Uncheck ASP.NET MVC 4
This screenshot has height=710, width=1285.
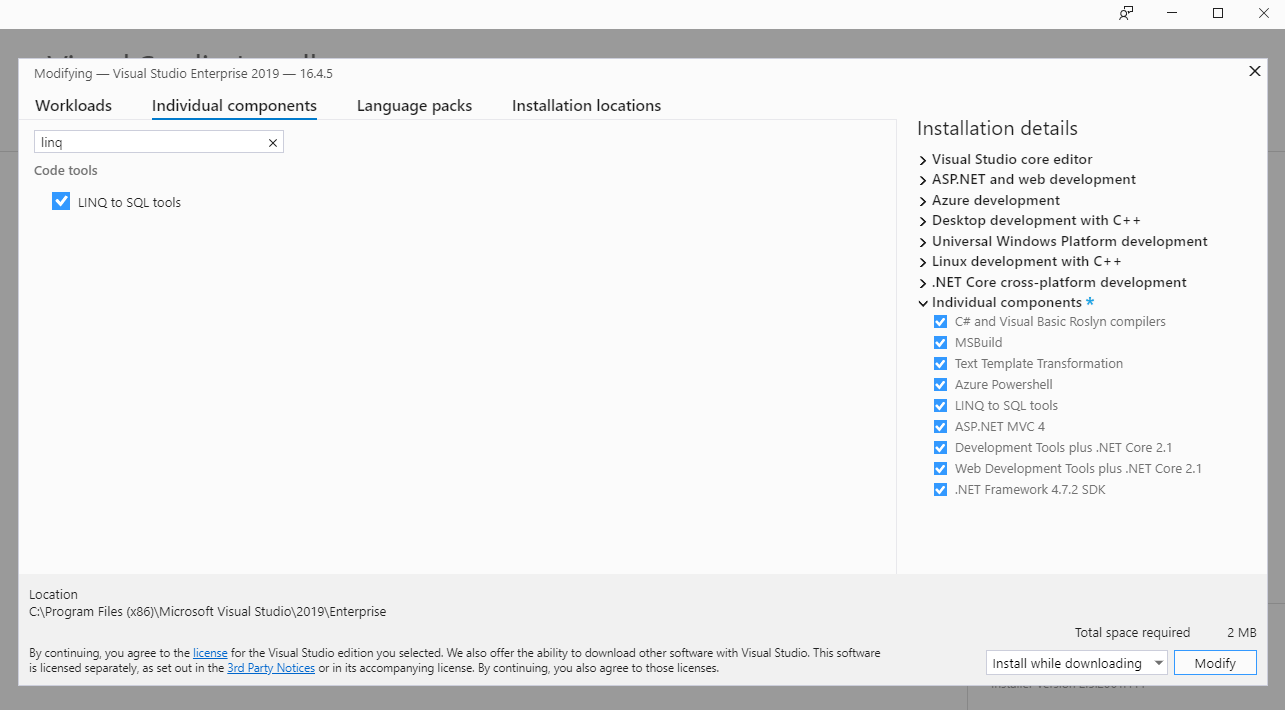click(940, 427)
